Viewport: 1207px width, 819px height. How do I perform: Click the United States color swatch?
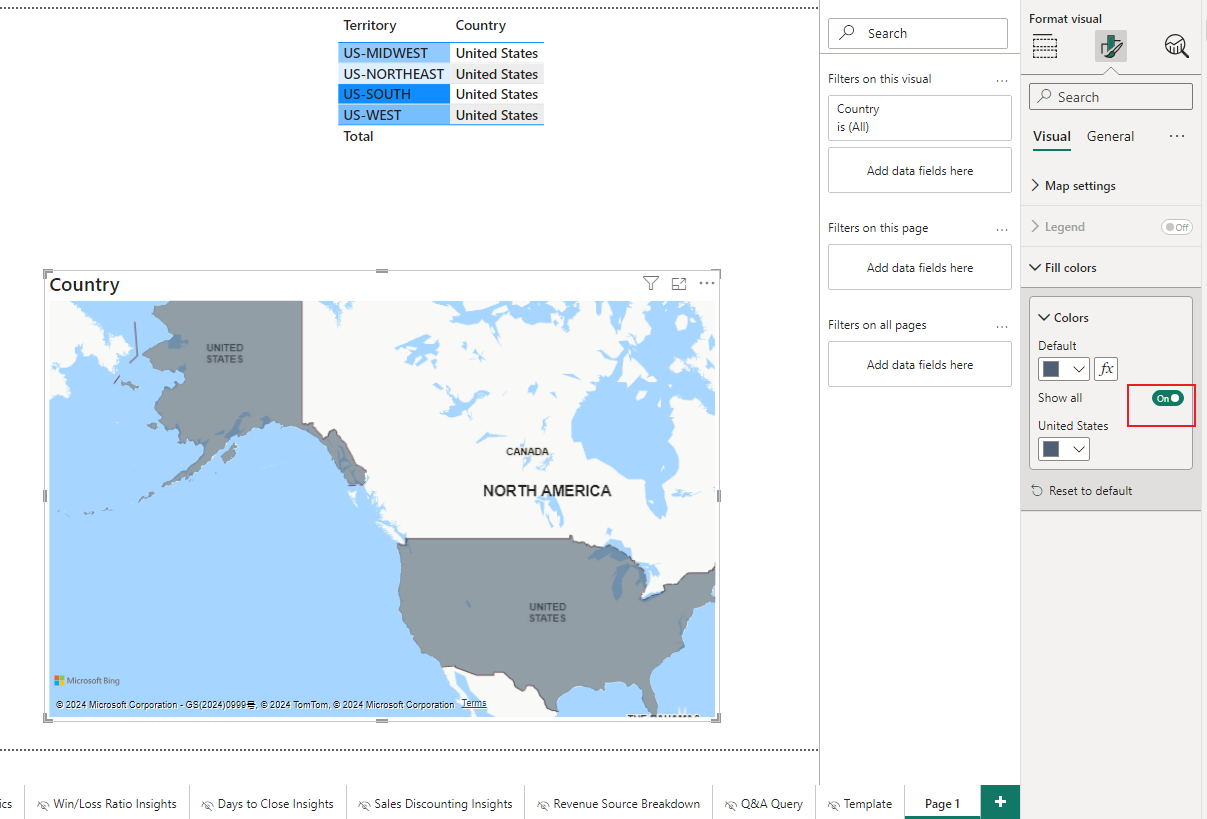pos(1051,449)
